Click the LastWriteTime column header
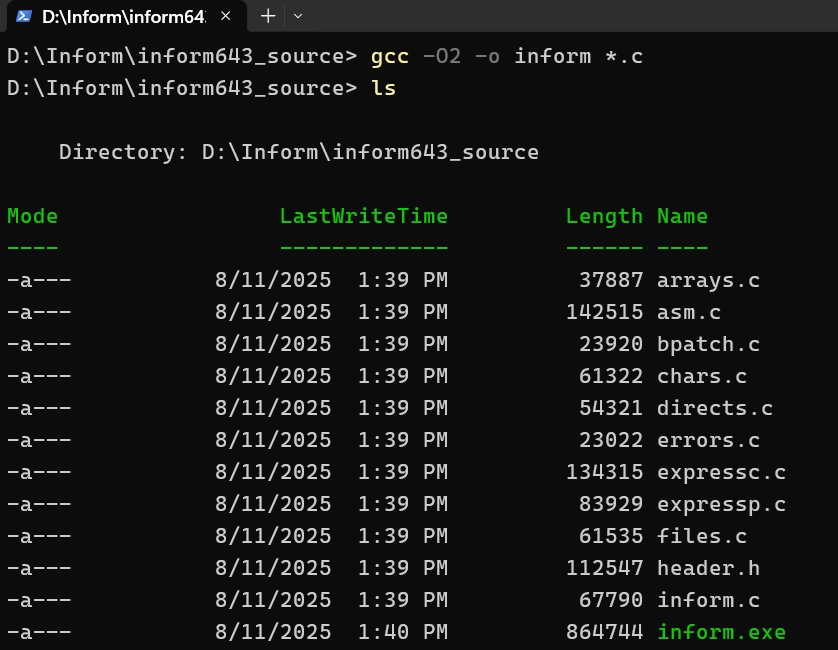 pos(363,216)
